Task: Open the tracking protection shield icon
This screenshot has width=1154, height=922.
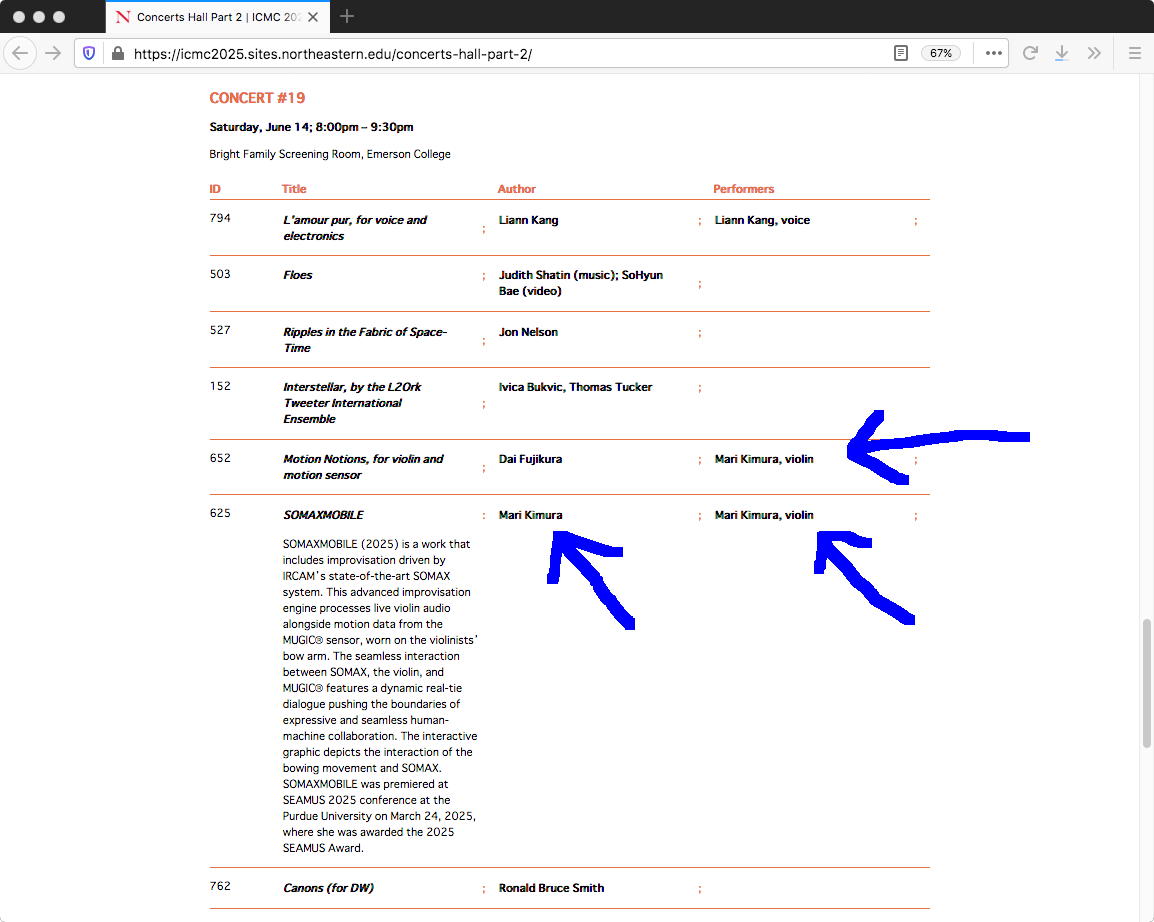Action: (x=89, y=53)
